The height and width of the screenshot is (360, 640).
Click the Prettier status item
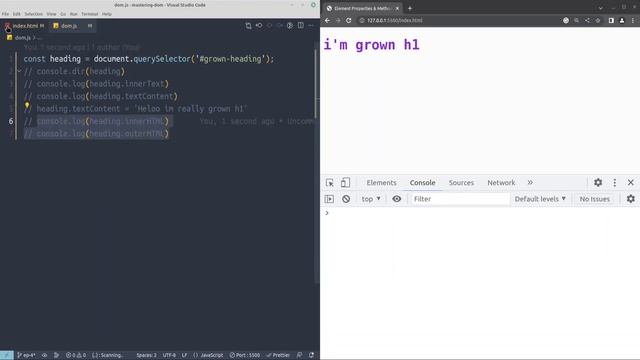(x=278, y=355)
